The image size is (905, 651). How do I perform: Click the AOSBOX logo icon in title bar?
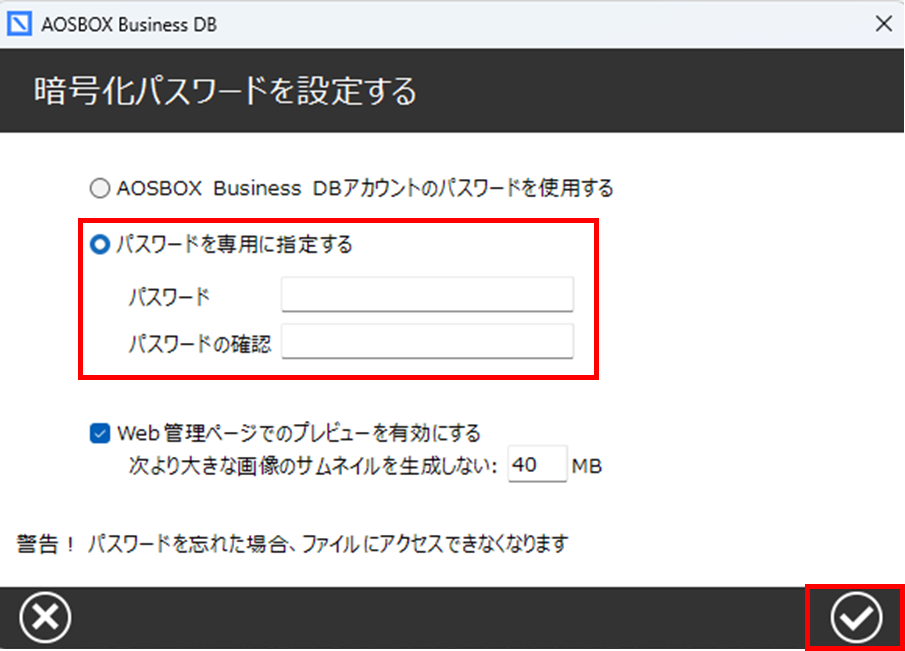(19, 24)
